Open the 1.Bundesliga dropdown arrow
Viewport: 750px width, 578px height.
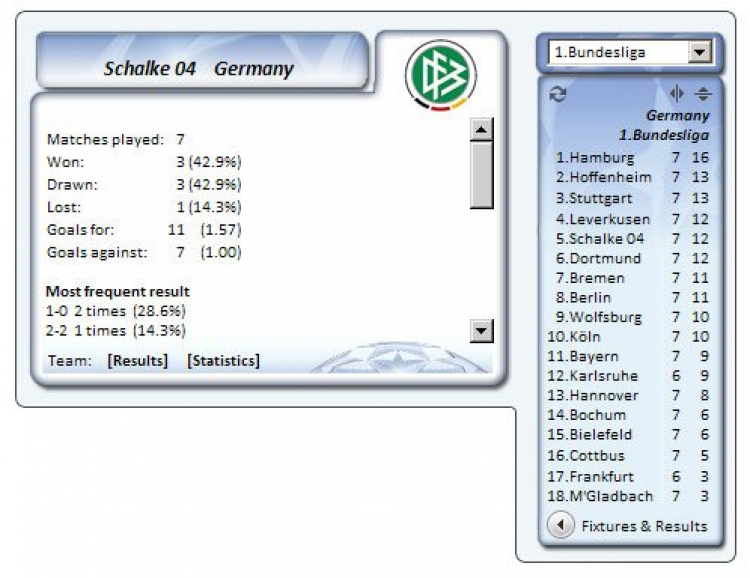tap(700, 52)
